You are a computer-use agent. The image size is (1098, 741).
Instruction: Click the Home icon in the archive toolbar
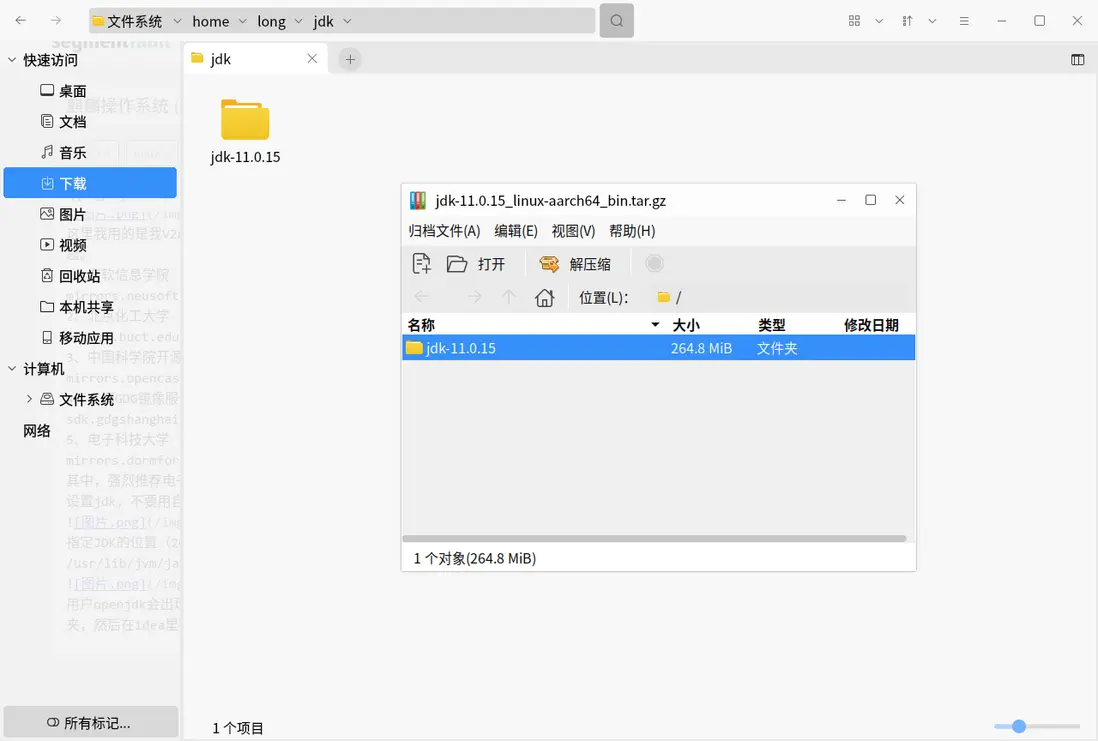[544, 297]
